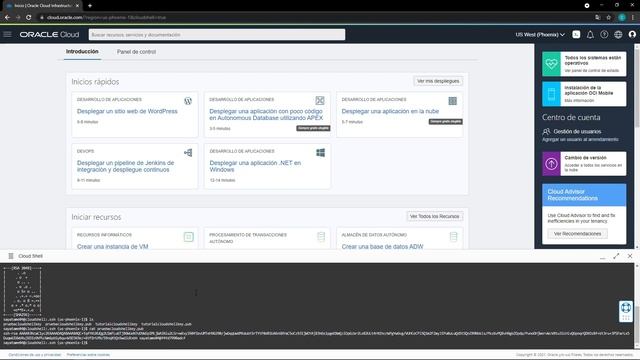Viewport: 640px width, 360px height.
Task: Click the floating help lifebuoy widget
Action: [626, 311]
